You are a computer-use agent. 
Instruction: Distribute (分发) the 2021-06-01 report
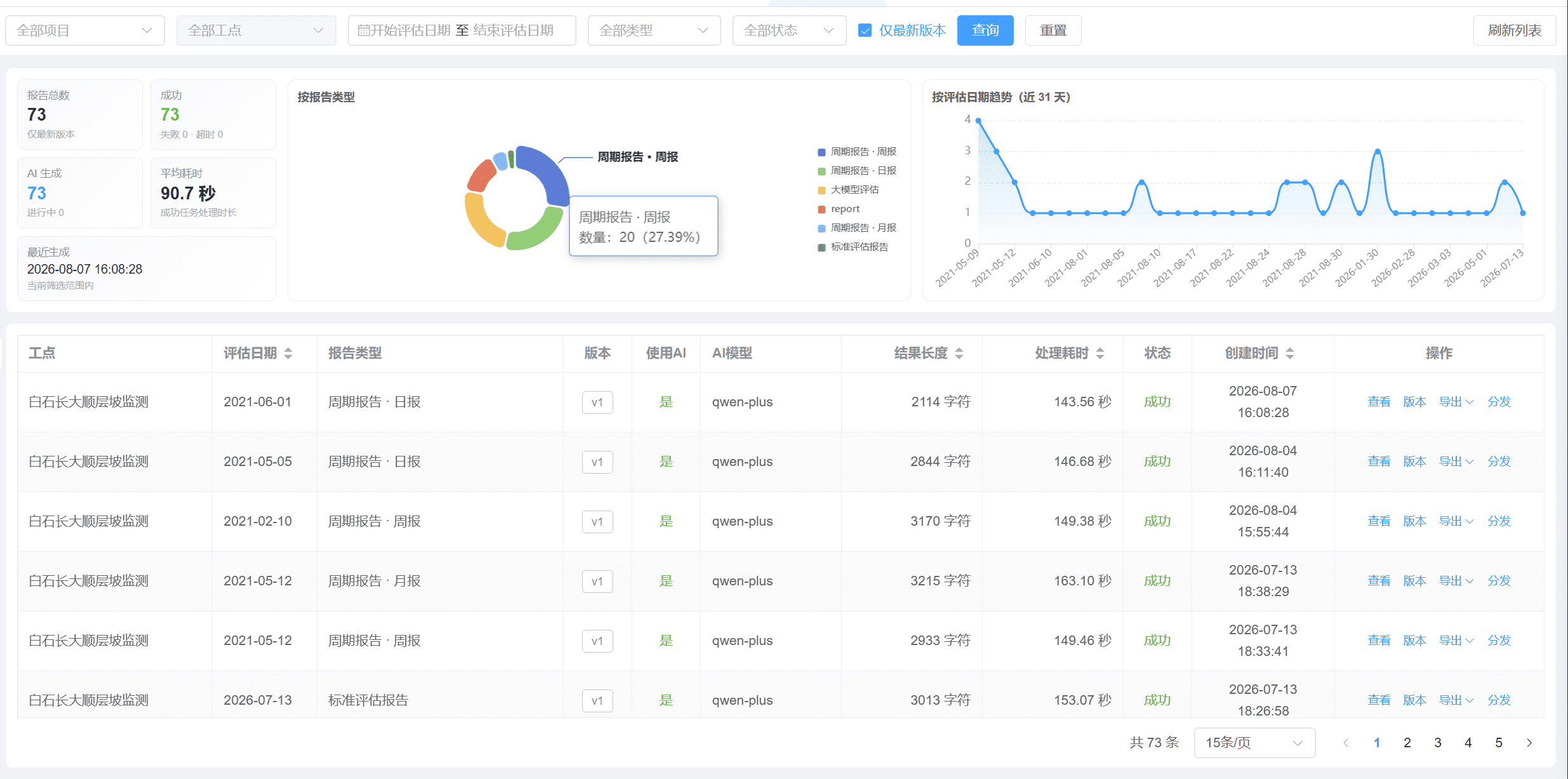coord(1499,402)
